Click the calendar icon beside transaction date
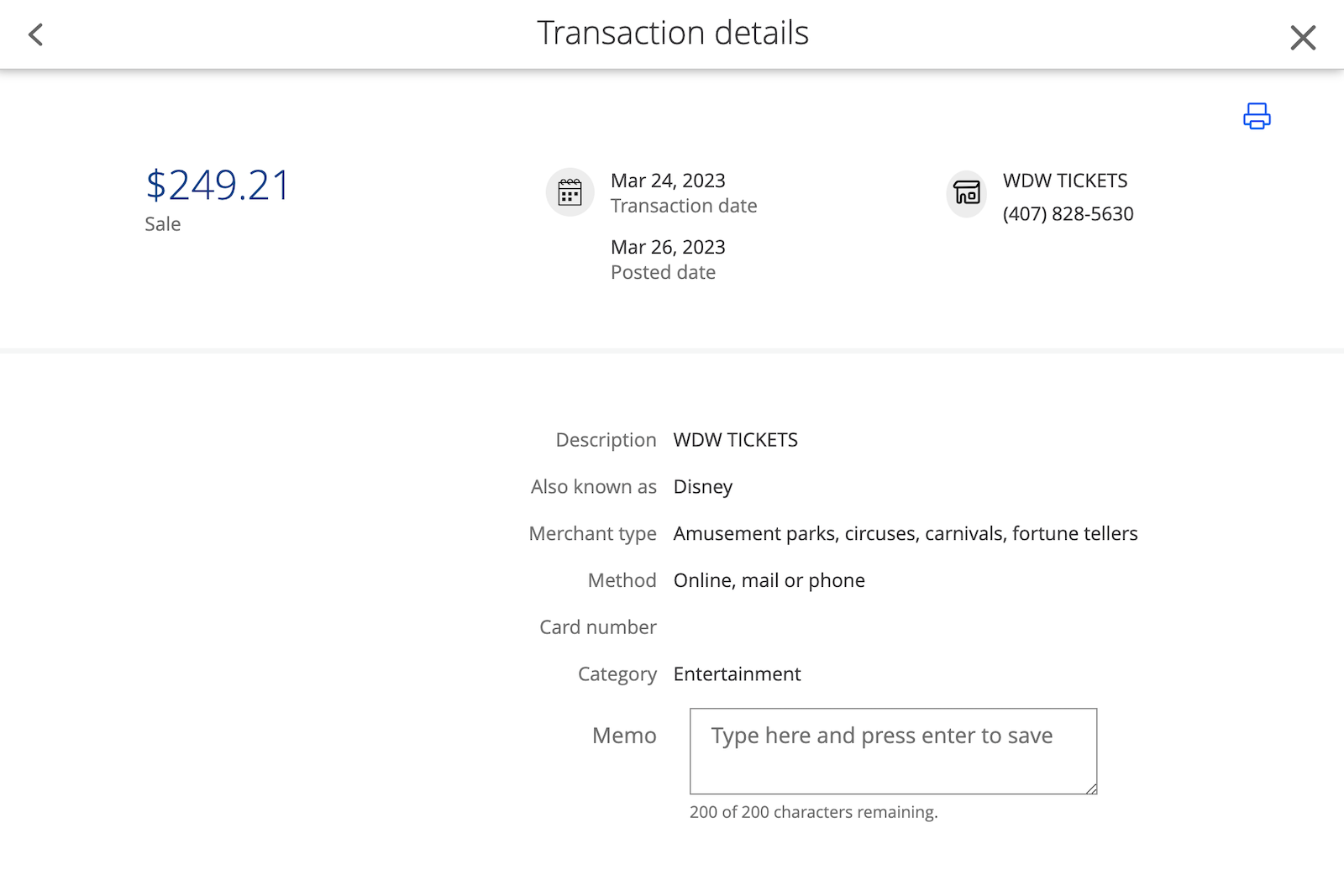Image resolution: width=1344 pixels, height=896 pixels. (570, 192)
